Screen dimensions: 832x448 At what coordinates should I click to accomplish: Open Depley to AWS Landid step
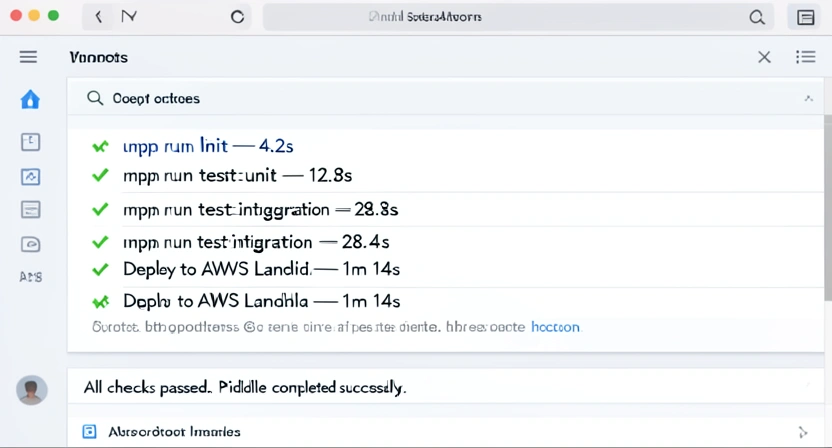(x=262, y=269)
